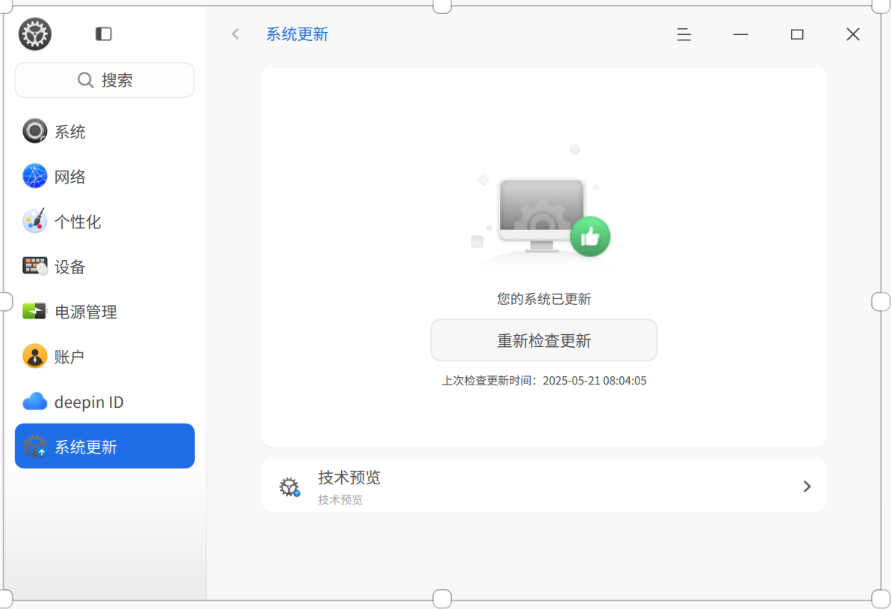Image resolution: width=891 pixels, height=609 pixels.
Task: Click the 系统更新 gear icon in sidebar
Action: (x=35, y=447)
